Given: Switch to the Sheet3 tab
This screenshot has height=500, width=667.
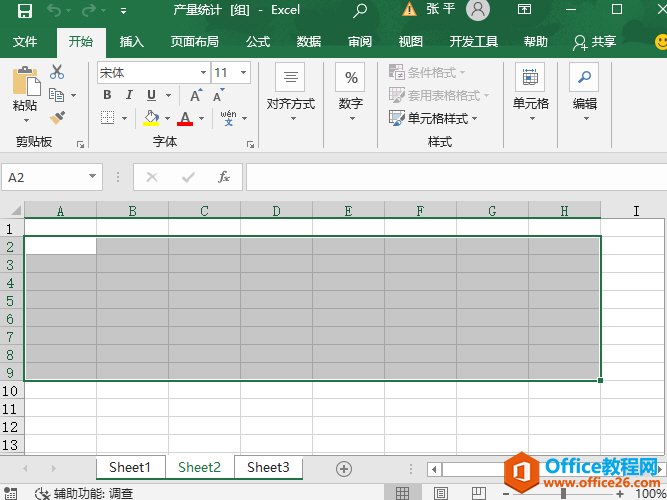Looking at the screenshot, I should point(268,467).
